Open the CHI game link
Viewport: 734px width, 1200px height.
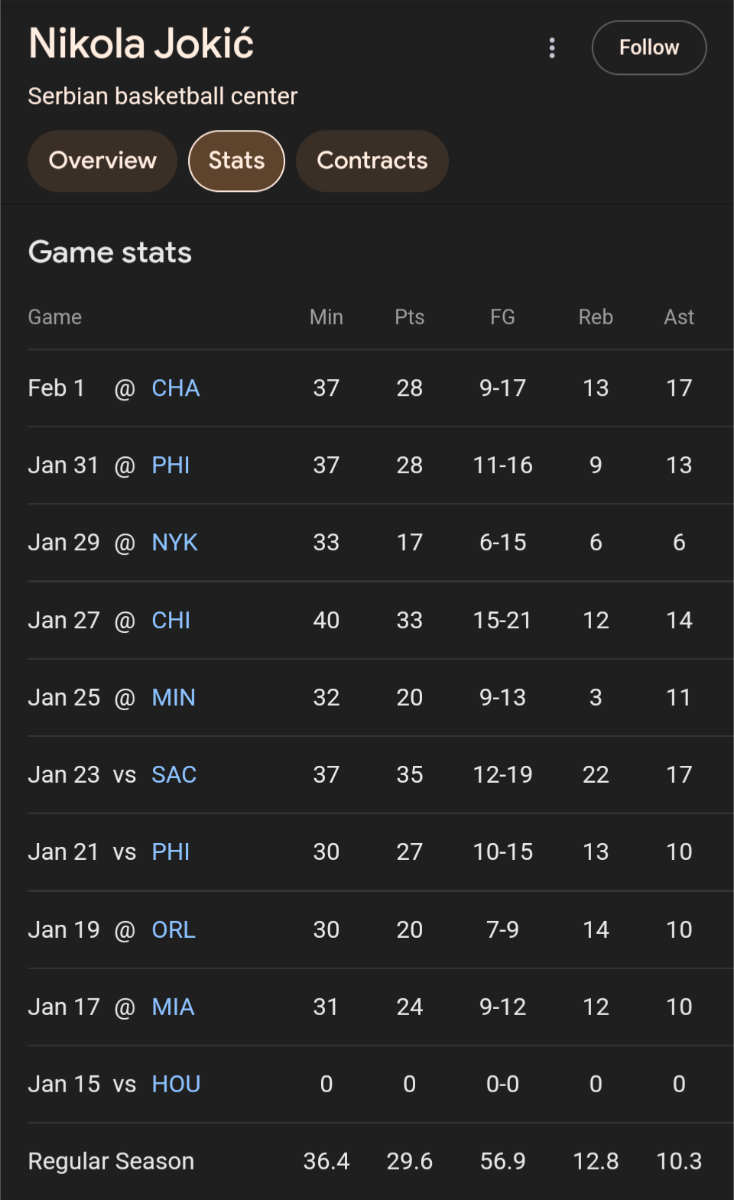pyautogui.click(x=171, y=620)
